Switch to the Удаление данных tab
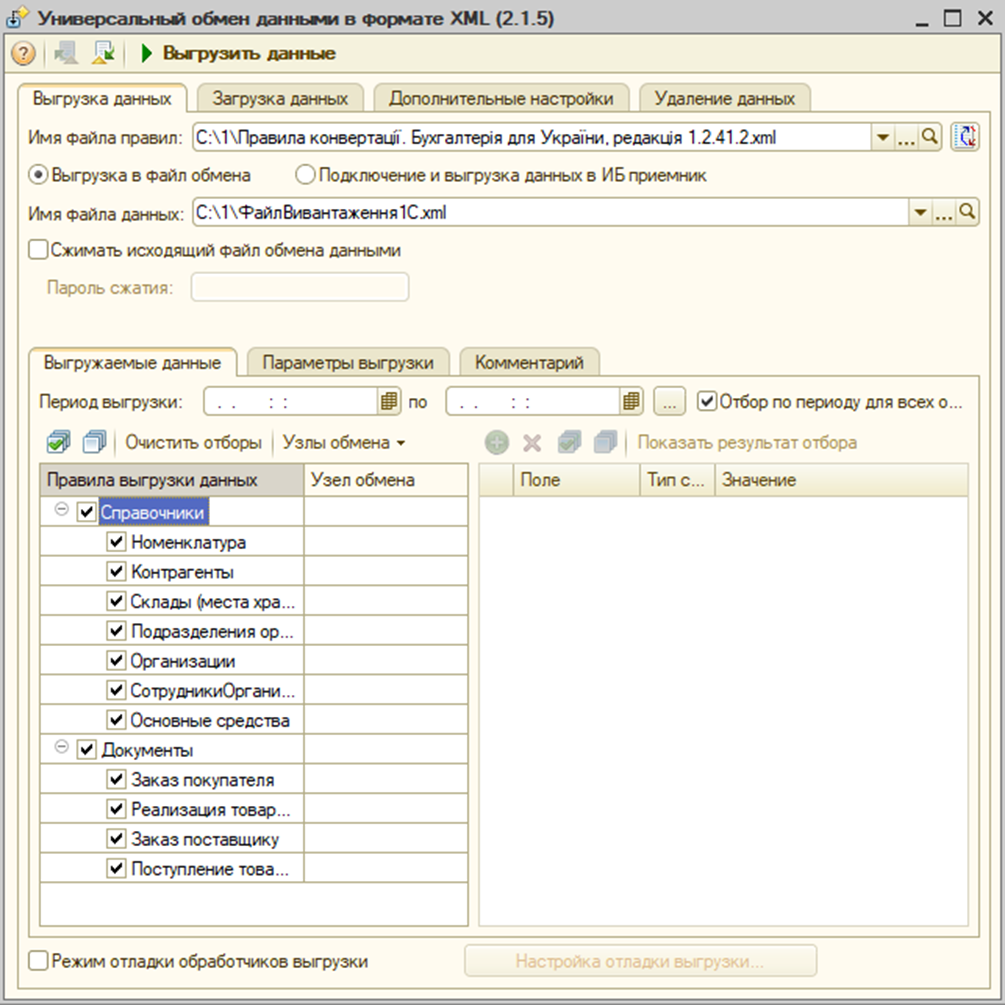The image size is (1005, 1005). tap(726, 98)
